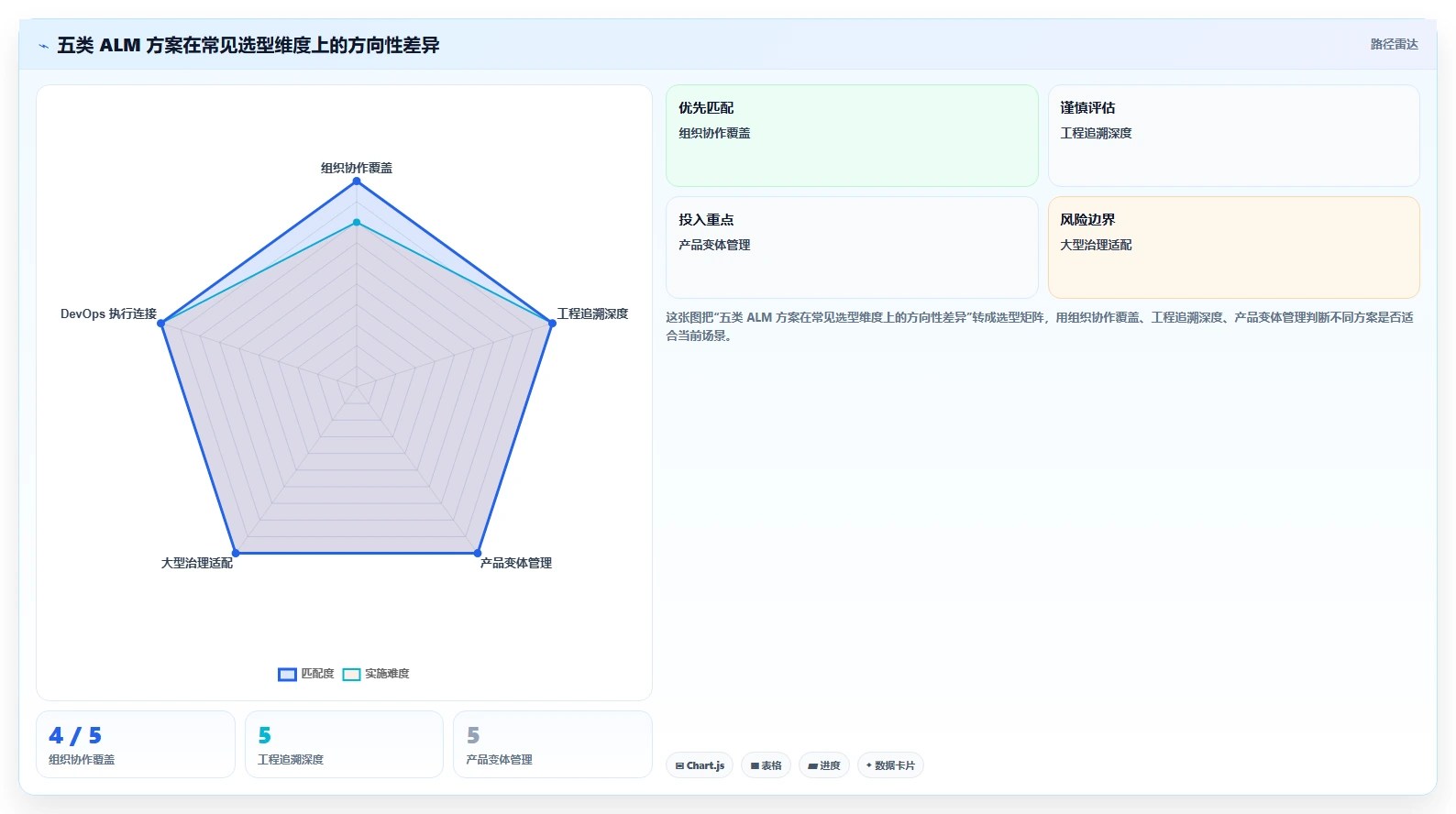Open the 投入重点 card
This screenshot has height=814, width=1456.
click(852, 247)
